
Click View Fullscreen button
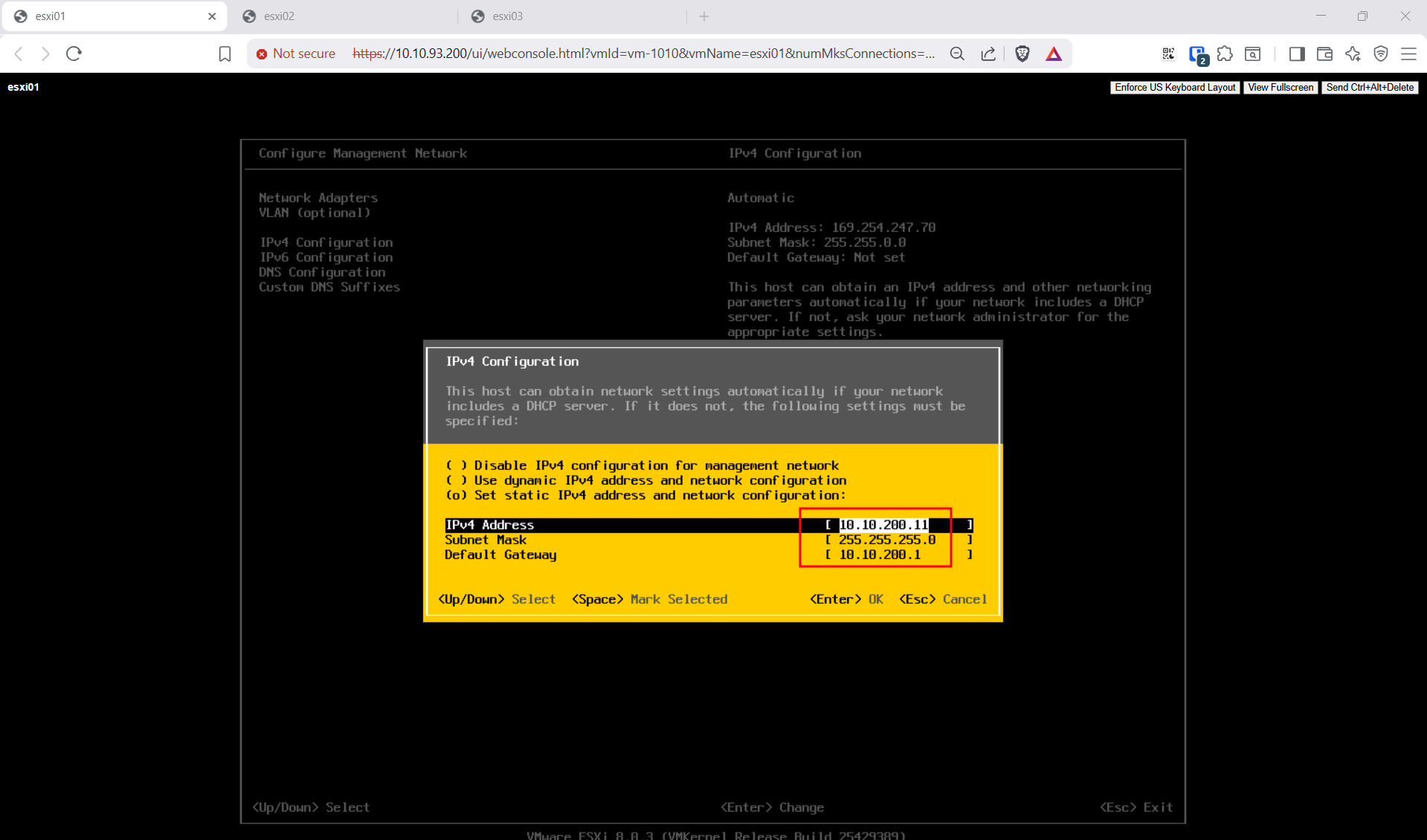(x=1281, y=88)
